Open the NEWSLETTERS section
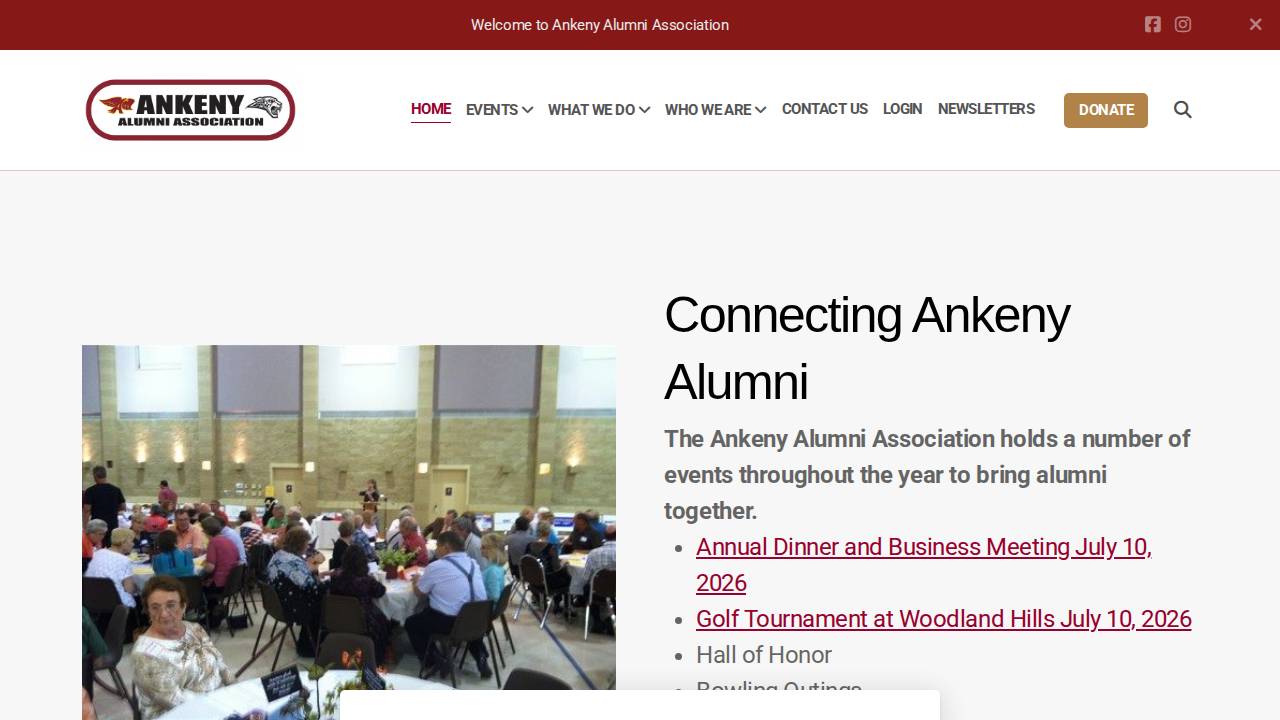This screenshot has height=720, width=1280. (986, 109)
